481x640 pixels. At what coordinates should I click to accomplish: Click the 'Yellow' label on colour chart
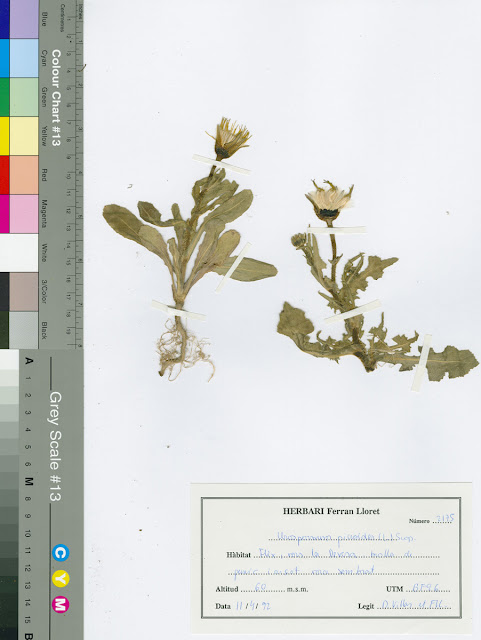point(44,136)
